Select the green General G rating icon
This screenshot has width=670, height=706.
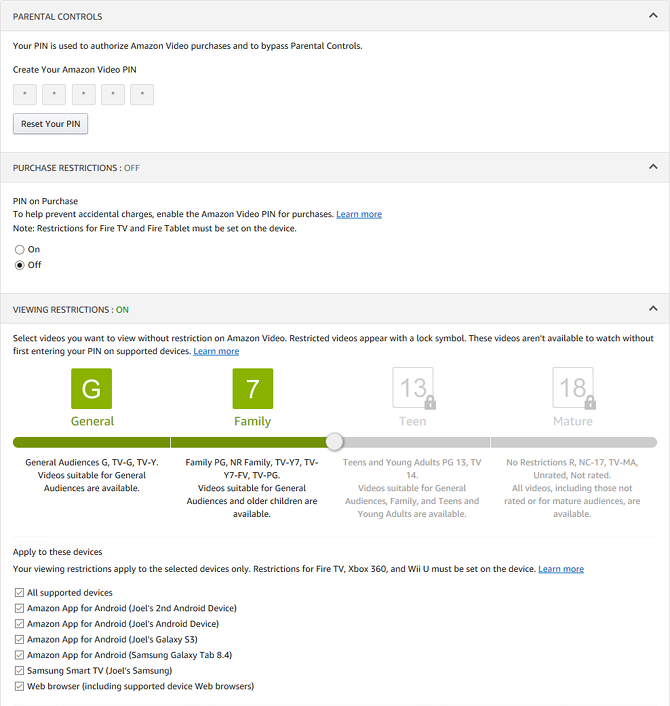tap(91, 388)
